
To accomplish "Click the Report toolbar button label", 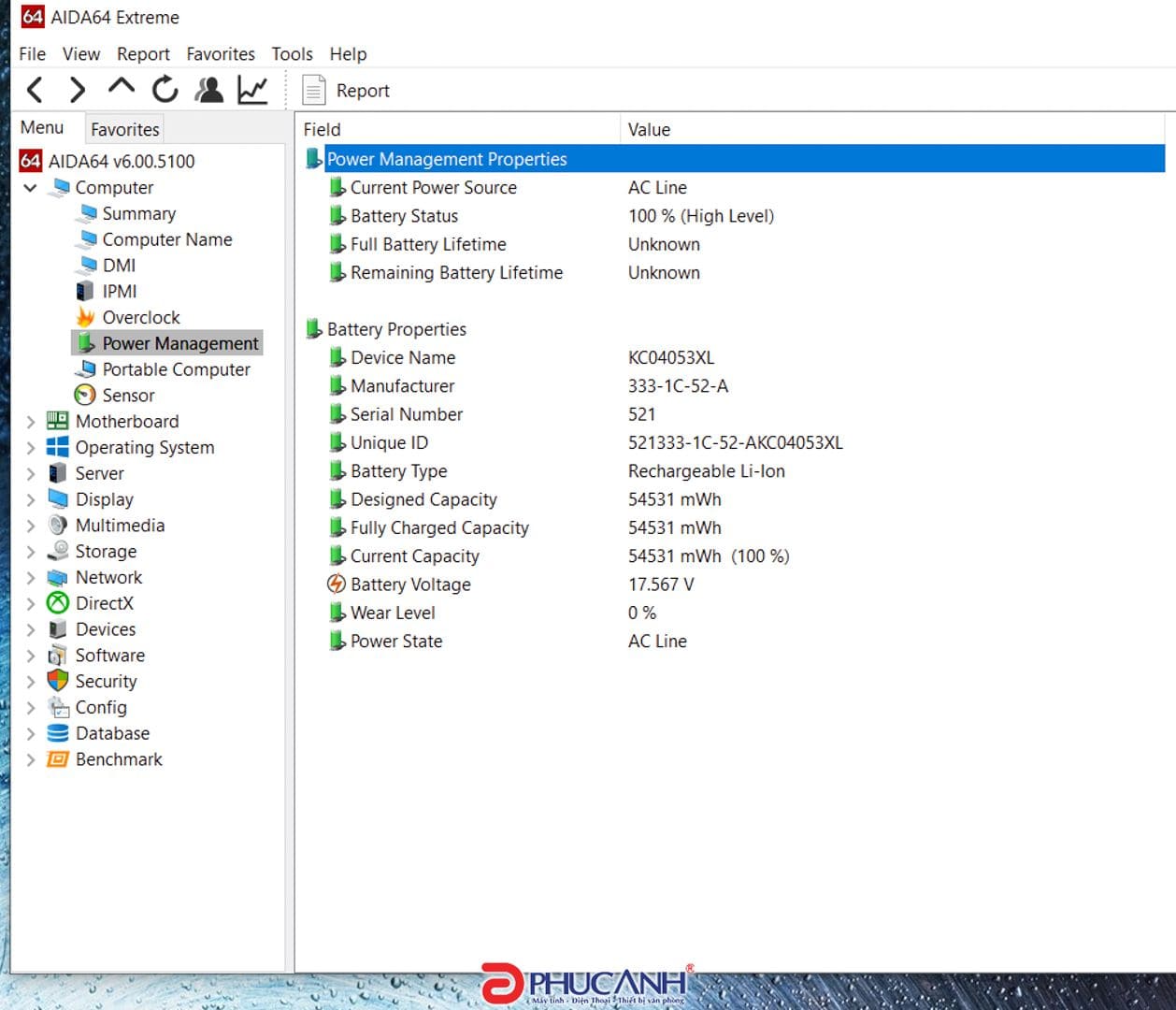I will point(363,91).
